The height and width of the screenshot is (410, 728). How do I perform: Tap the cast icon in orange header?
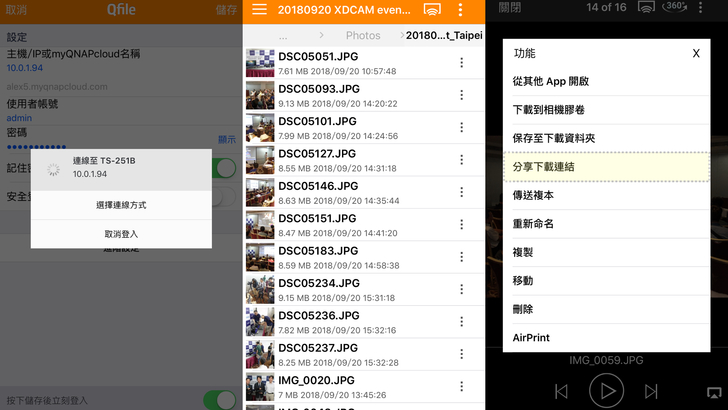pos(433,9)
